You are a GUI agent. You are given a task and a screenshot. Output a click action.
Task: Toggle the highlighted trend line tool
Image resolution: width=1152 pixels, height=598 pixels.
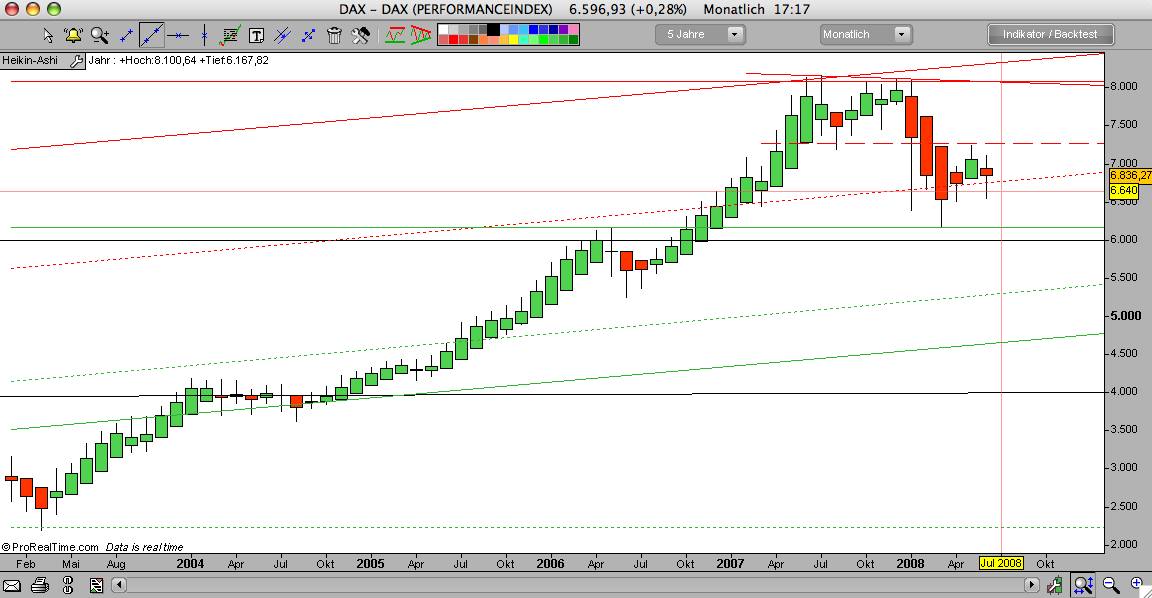152,35
